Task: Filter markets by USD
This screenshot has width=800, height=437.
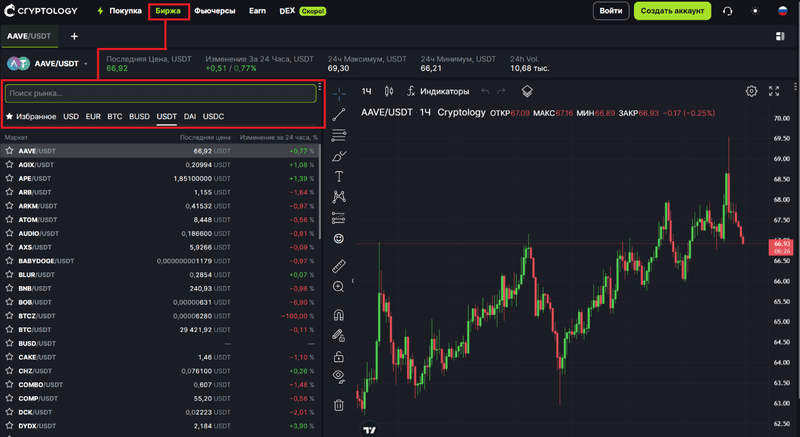Action: [x=71, y=116]
